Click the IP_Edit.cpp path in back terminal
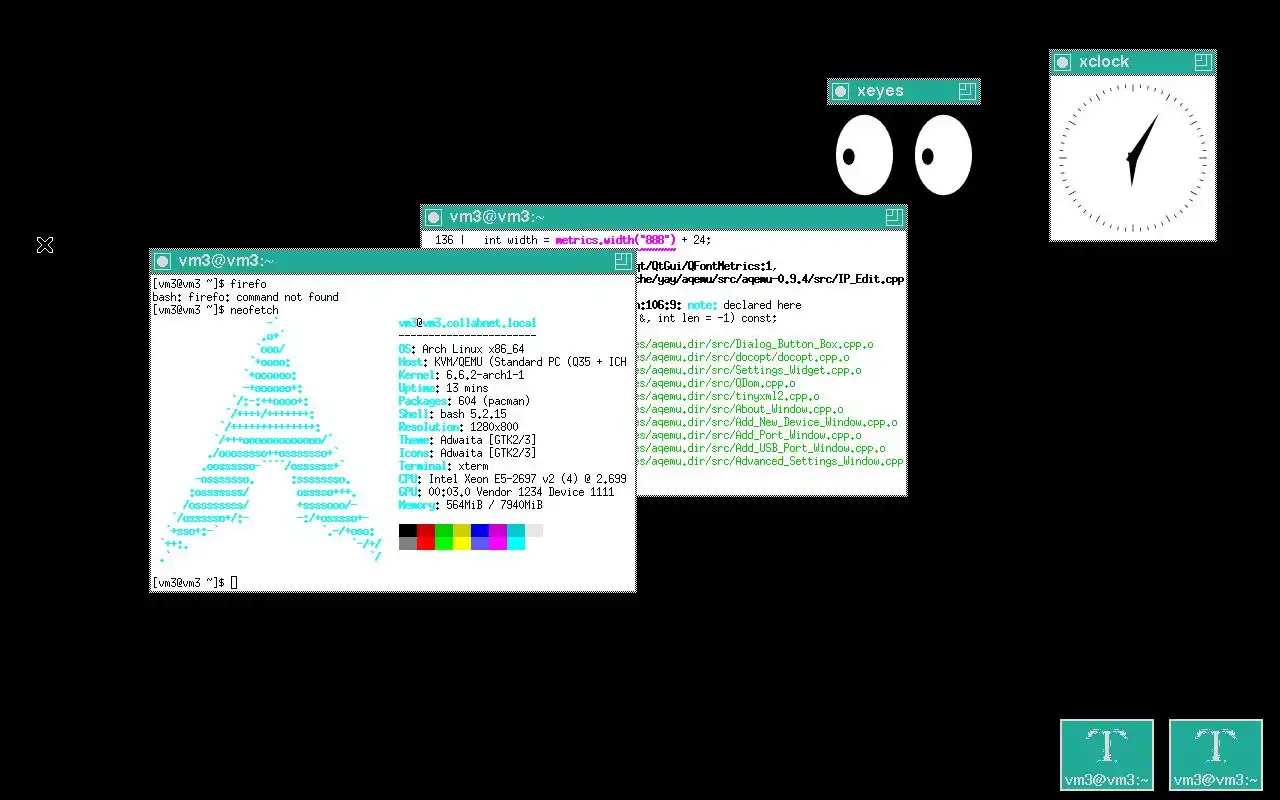 (x=771, y=279)
